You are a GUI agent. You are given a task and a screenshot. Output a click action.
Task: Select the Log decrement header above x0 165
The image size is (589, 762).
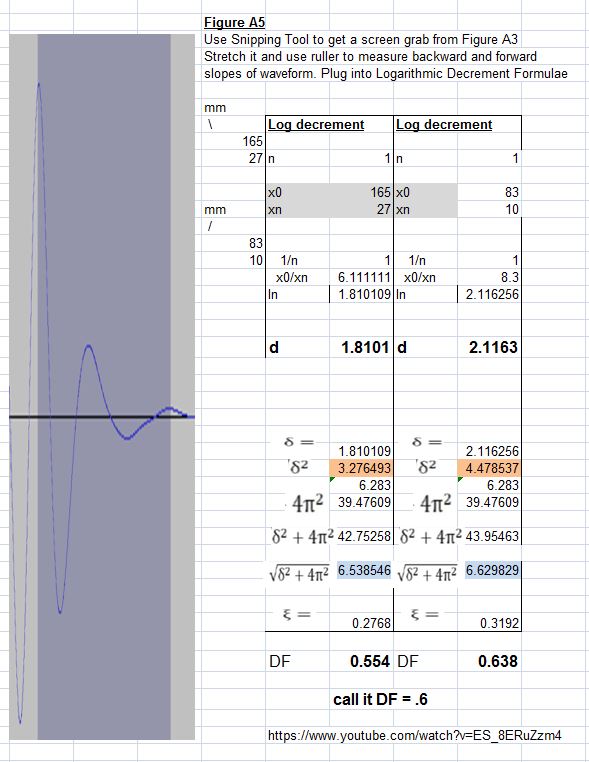[x=316, y=125]
